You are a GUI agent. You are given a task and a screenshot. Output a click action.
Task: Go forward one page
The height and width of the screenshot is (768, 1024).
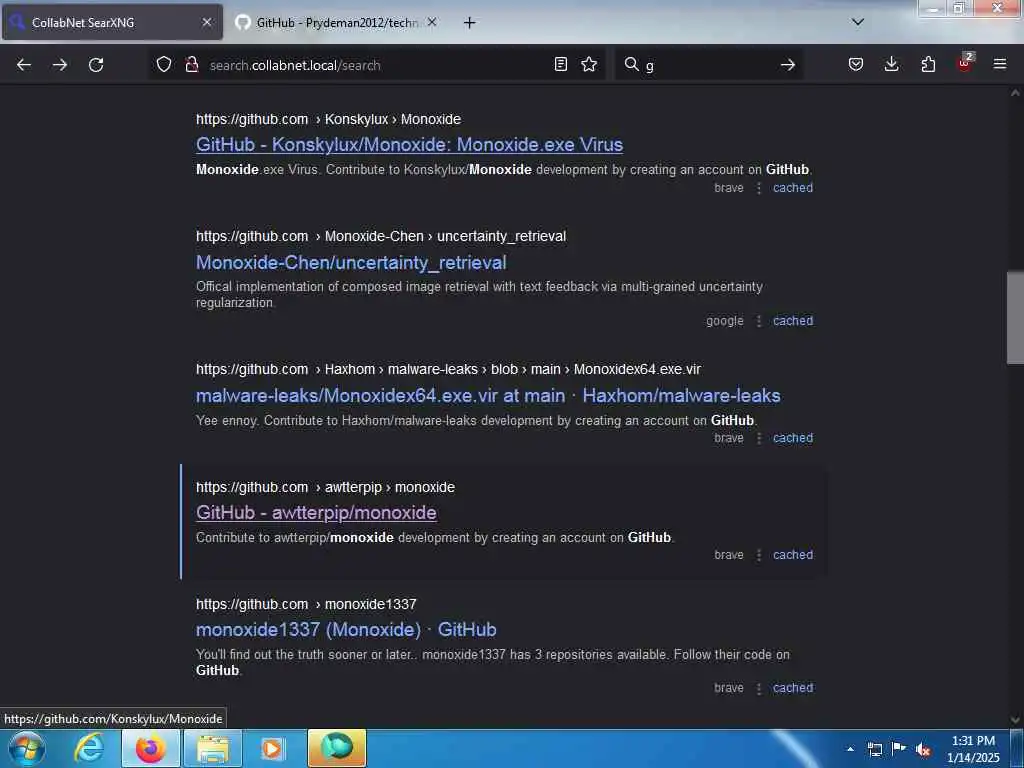[x=60, y=65]
